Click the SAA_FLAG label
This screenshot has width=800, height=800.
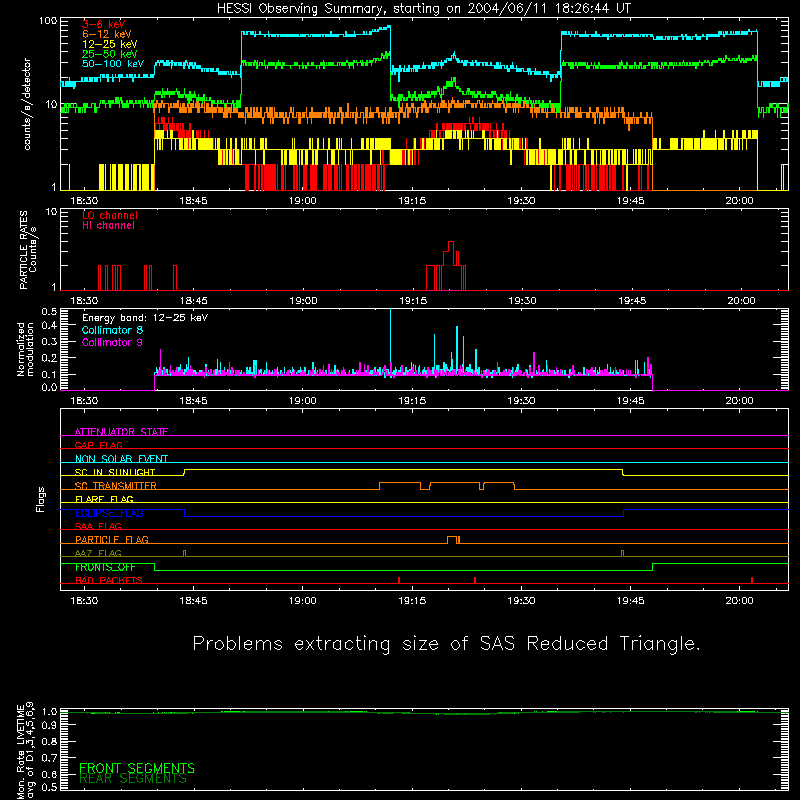tap(98, 526)
